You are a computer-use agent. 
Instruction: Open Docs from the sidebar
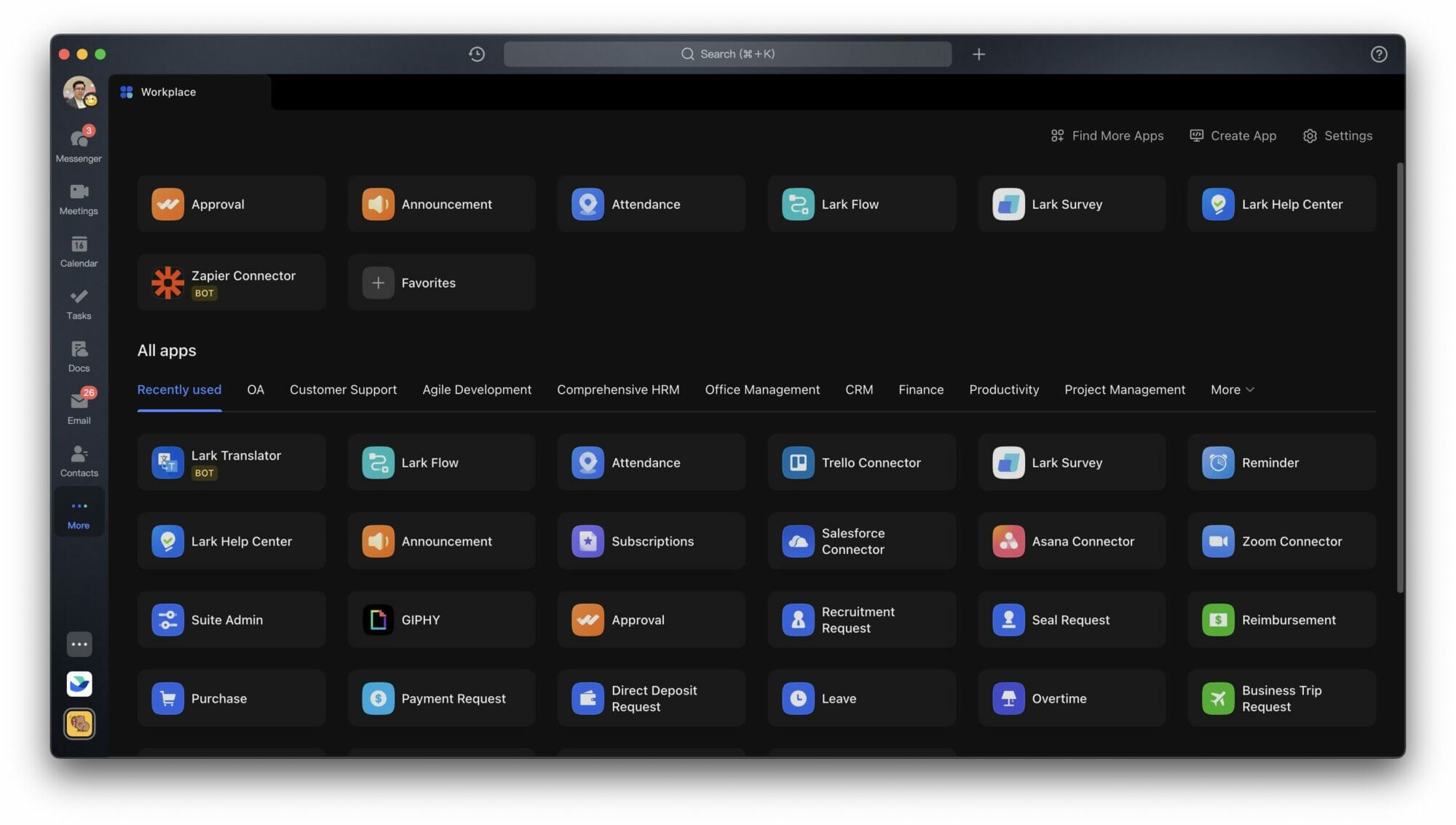point(79,355)
